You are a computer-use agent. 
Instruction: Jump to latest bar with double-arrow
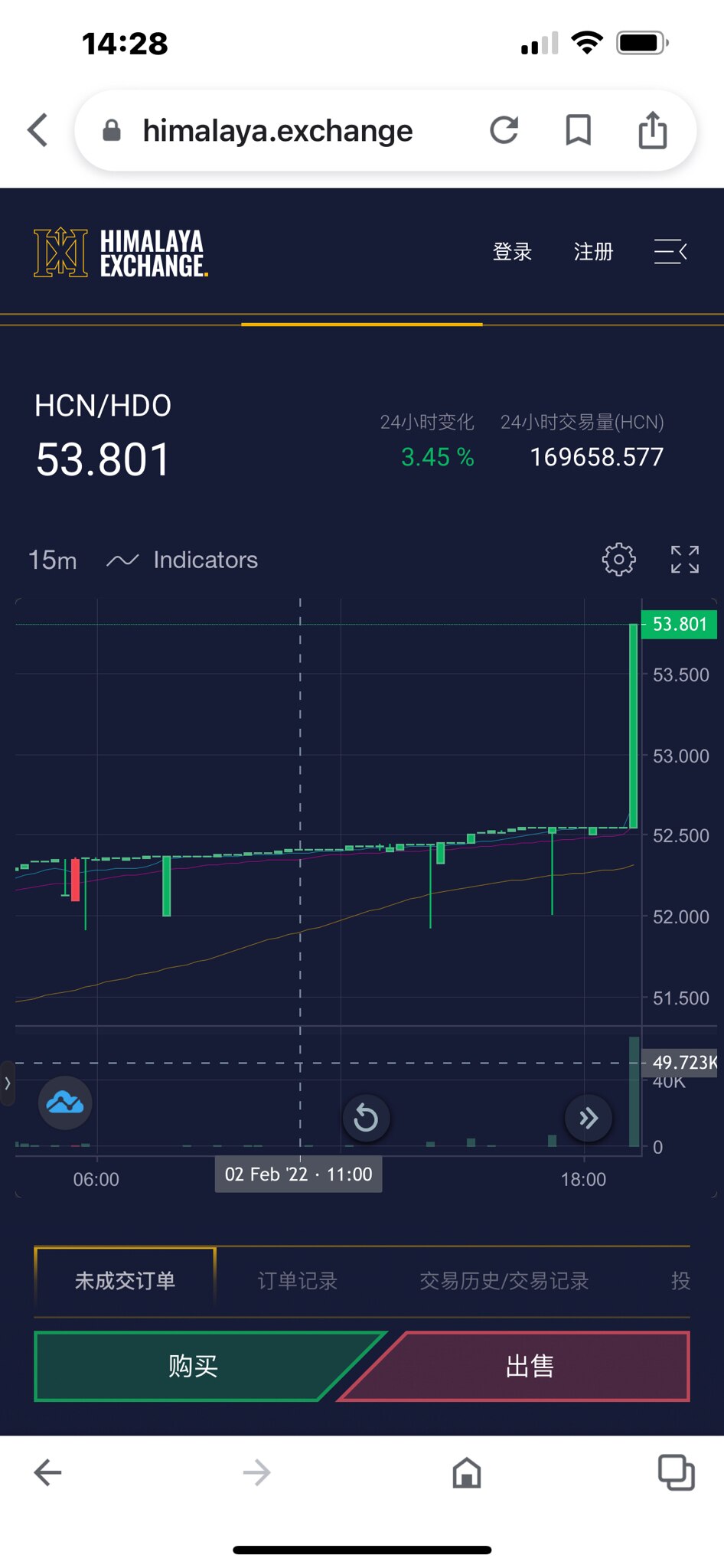click(588, 1119)
